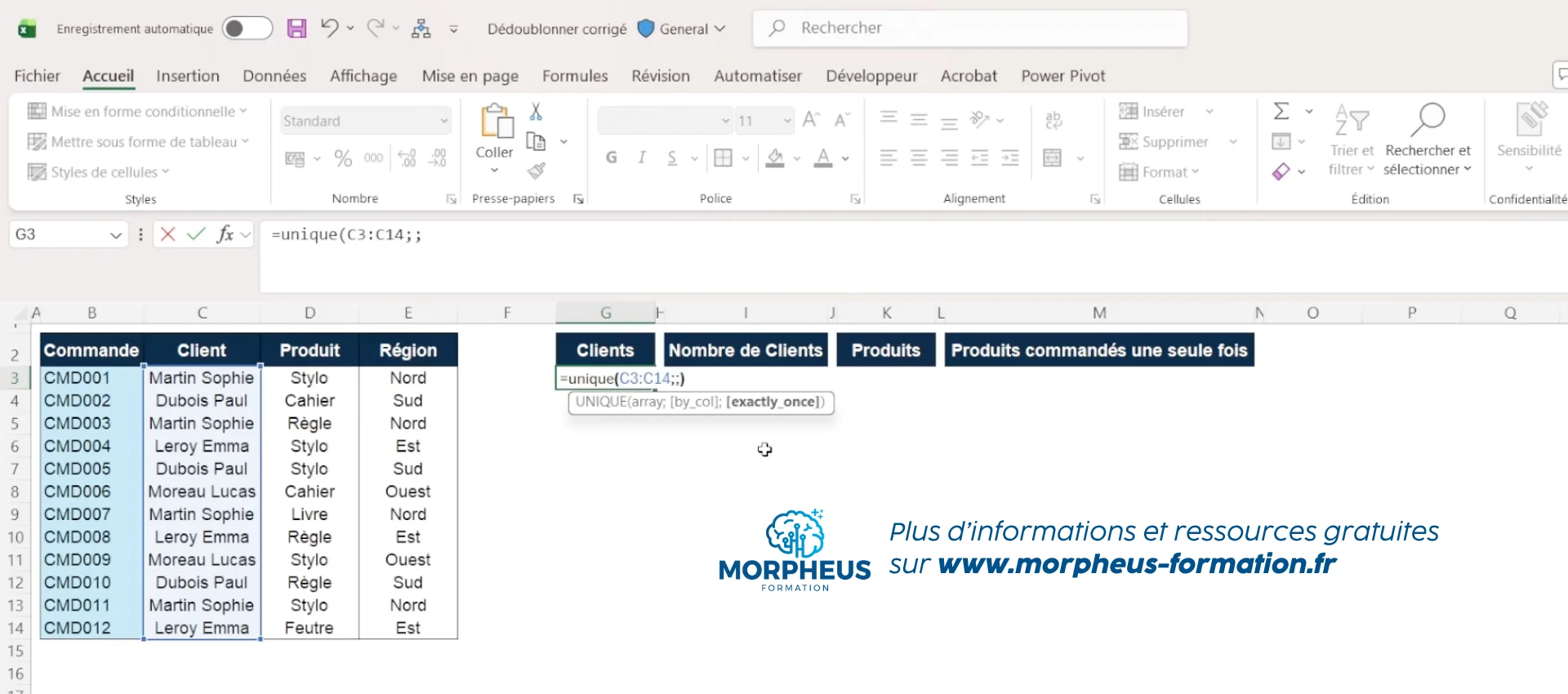Select column M header
This screenshot has width=1568, height=694.
coord(1099,313)
